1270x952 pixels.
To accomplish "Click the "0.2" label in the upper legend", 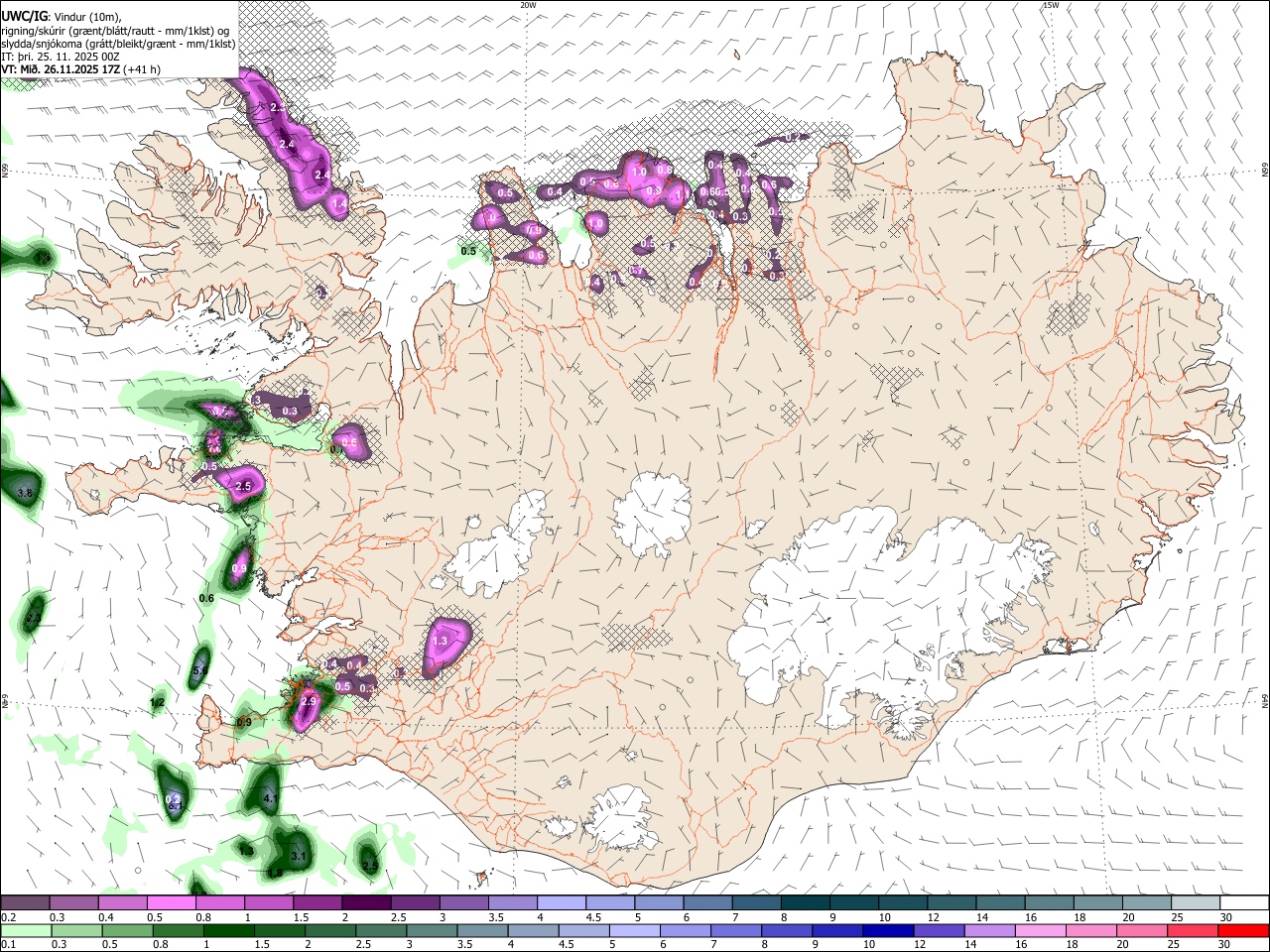I will click(x=8, y=917).
